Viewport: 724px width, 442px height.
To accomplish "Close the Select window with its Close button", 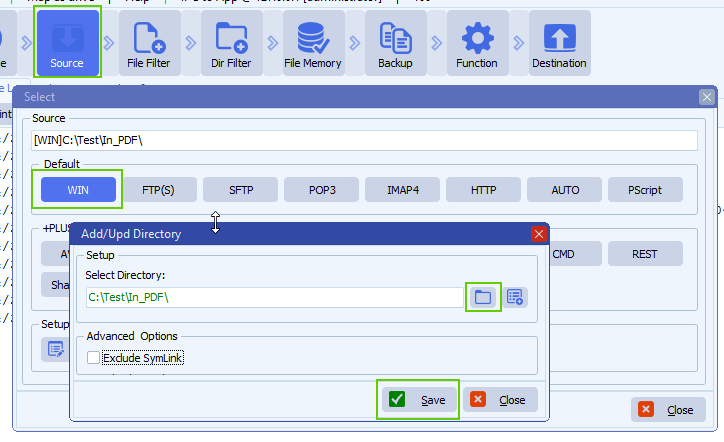I will (668, 410).
